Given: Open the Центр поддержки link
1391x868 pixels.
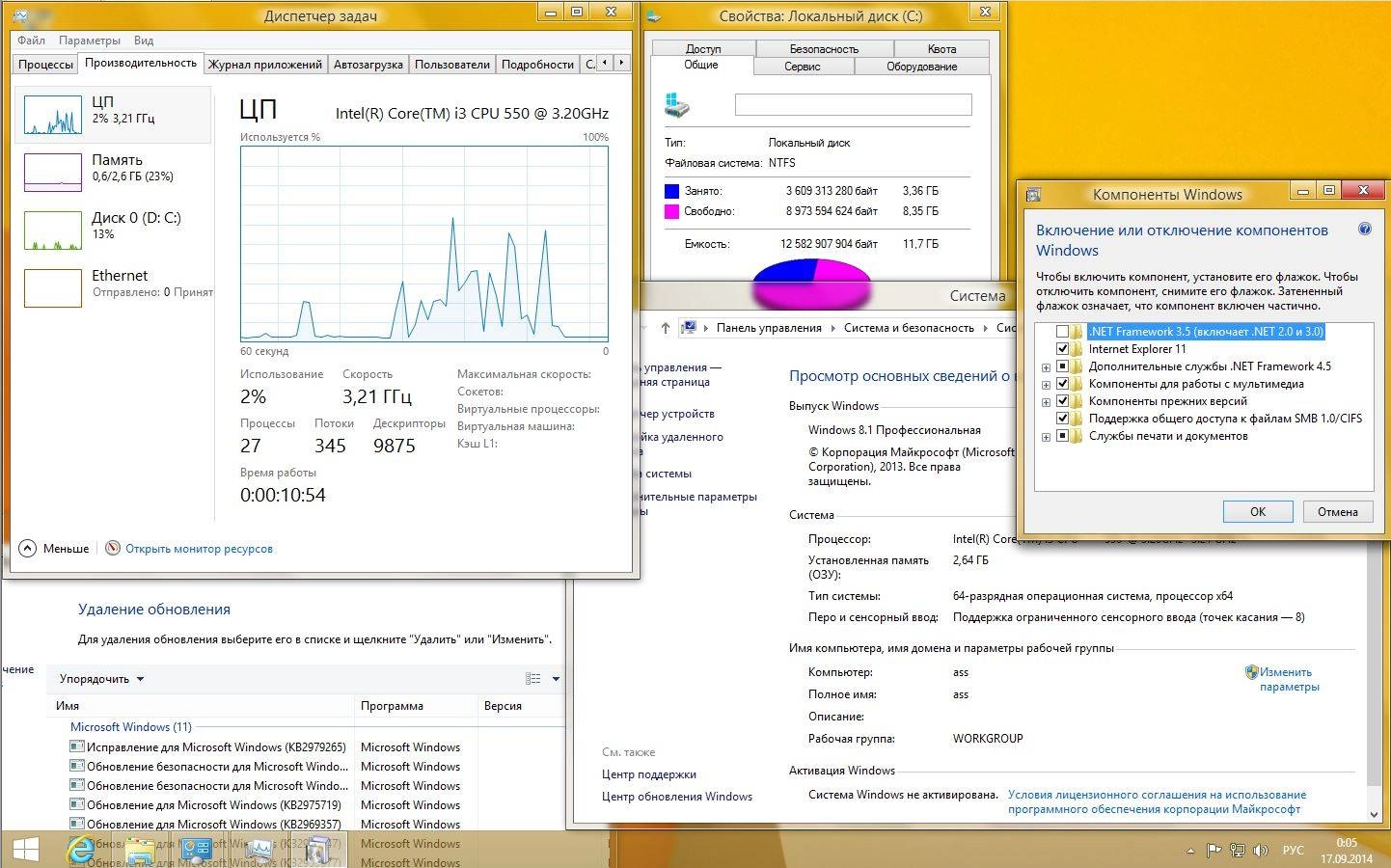Looking at the screenshot, I should (x=649, y=774).
